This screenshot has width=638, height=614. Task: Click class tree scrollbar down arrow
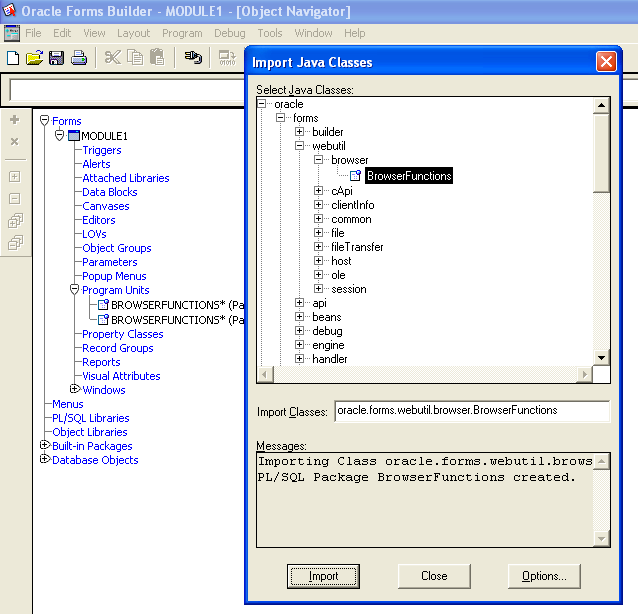click(601, 358)
